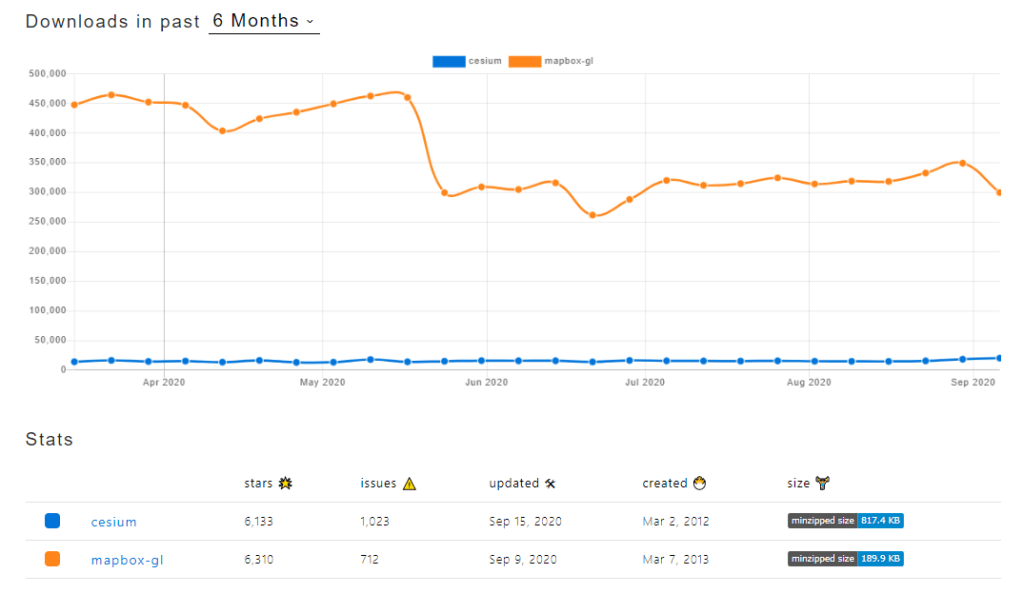Click the cesium stars count 6,133
Screen dimensions: 1024x594
(x=258, y=522)
